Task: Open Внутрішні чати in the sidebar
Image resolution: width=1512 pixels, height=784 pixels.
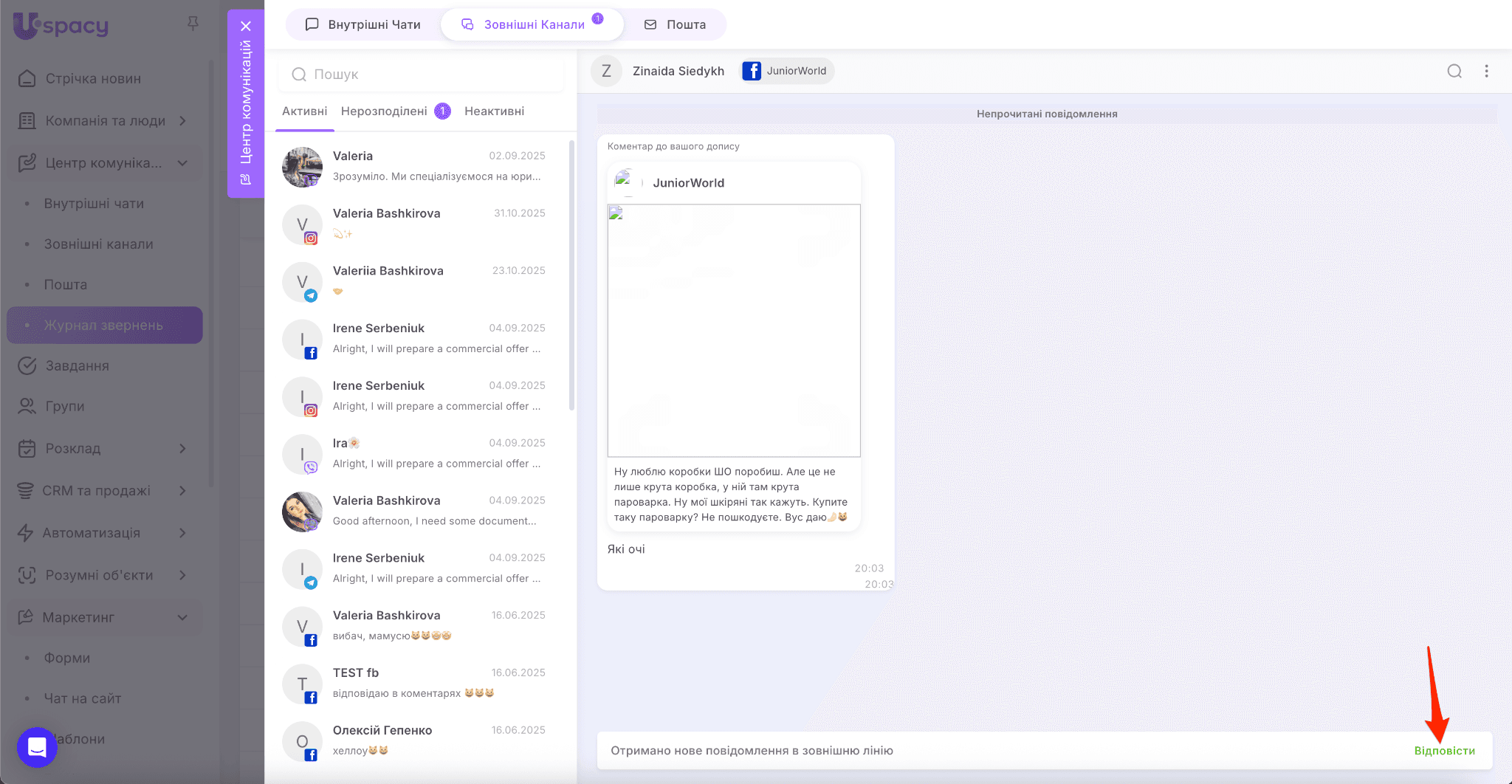Action: pos(94,203)
